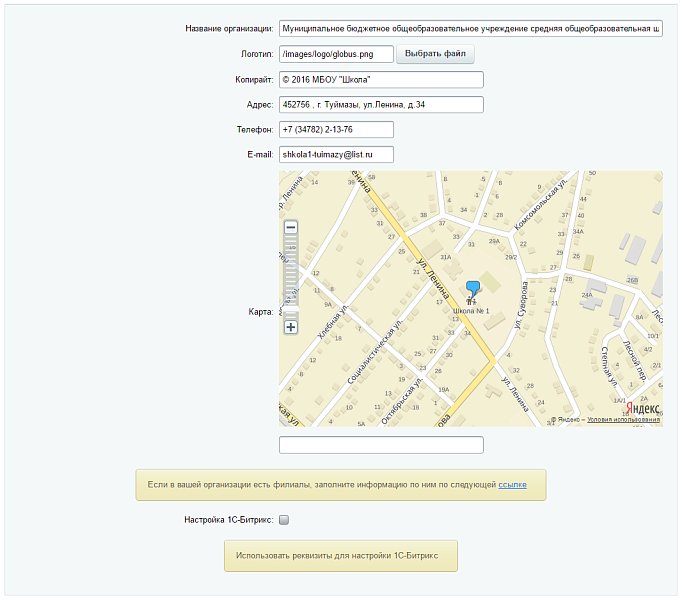Click the Яндекс logo on the map

pyautogui.click(x=641, y=407)
